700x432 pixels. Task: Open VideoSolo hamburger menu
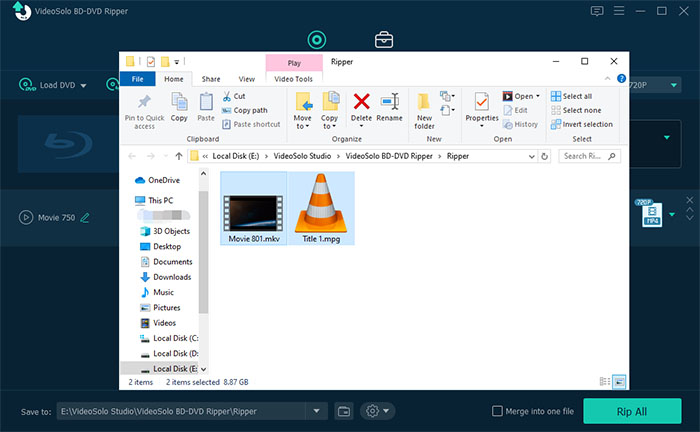click(619, 11)
